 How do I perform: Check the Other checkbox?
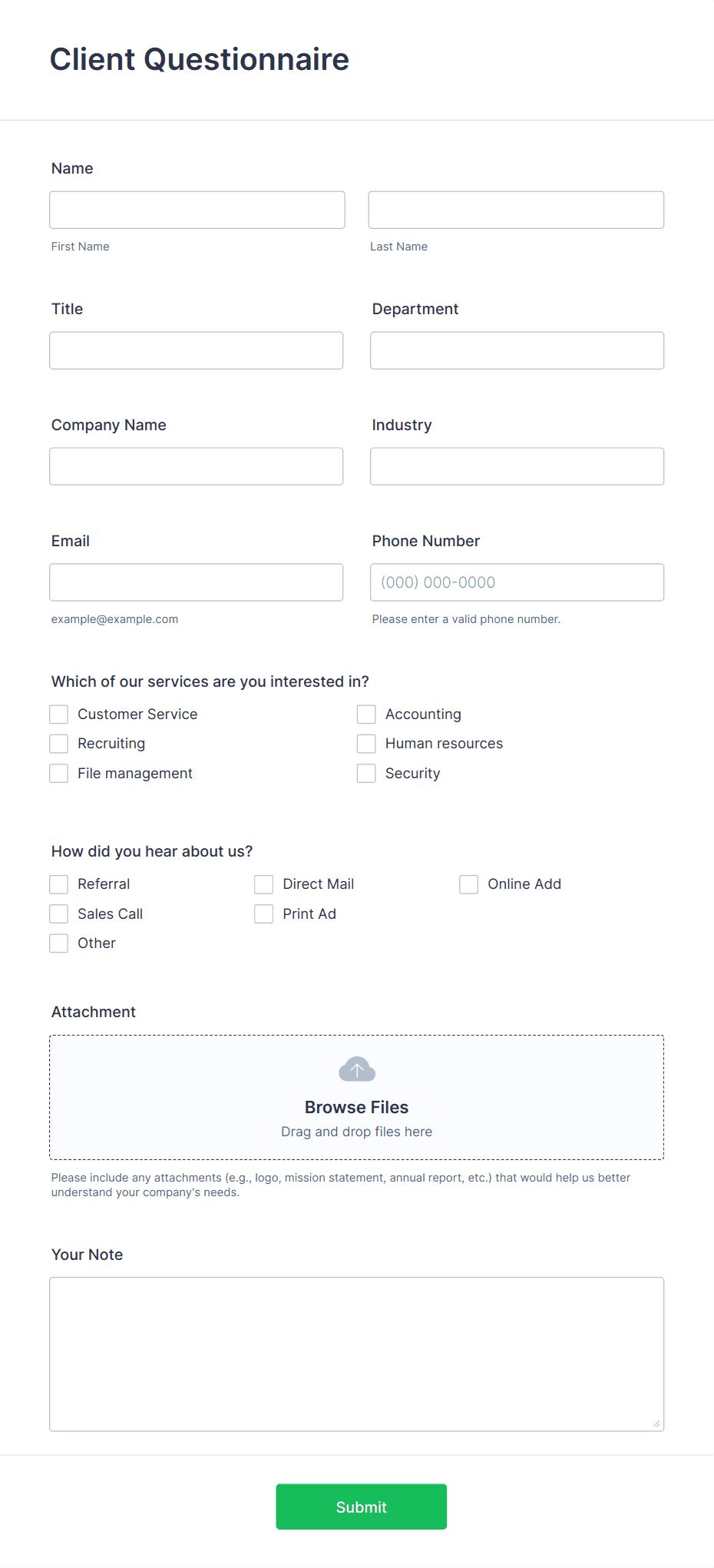click(x=58, y=943)
